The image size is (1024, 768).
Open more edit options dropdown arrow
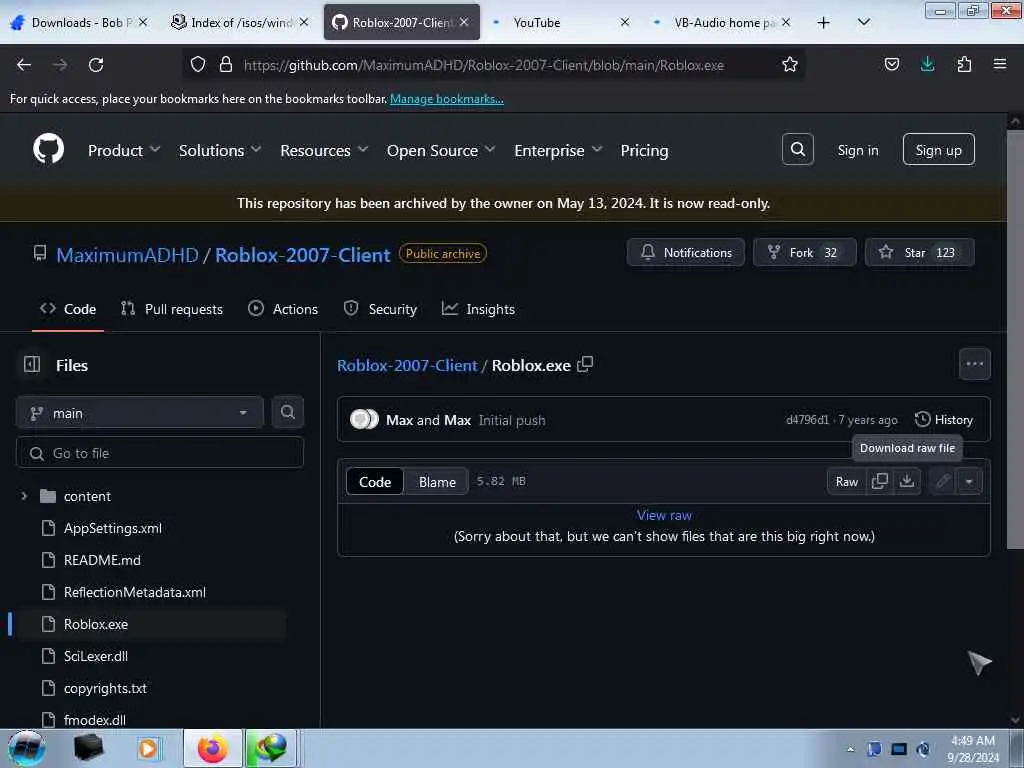[x=969, y=481]
